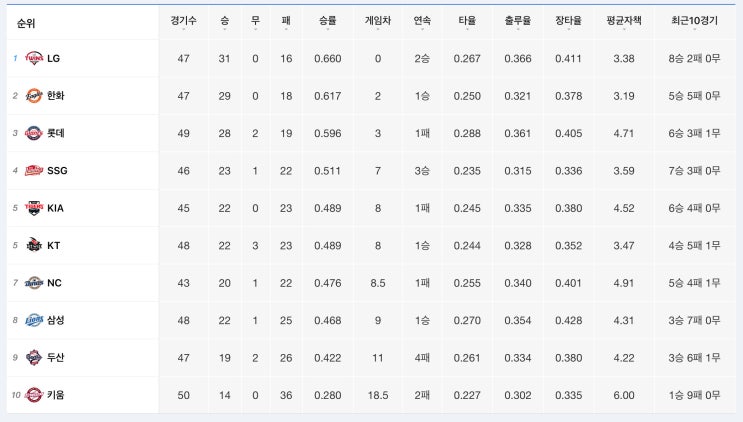
Task: Click the KT team logo
Action: point(34,245)
